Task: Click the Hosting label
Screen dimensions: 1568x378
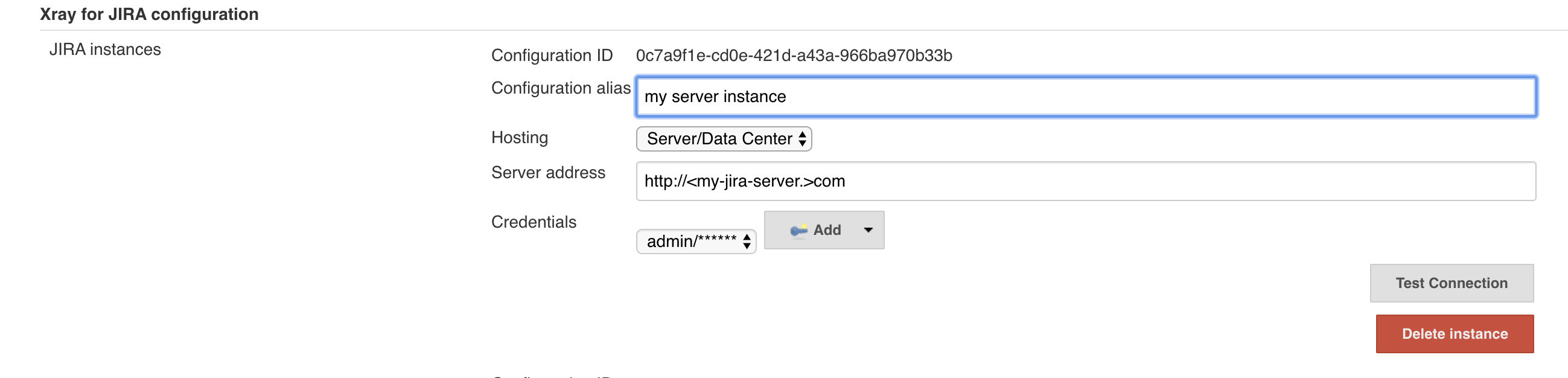Action: [519, 138]
